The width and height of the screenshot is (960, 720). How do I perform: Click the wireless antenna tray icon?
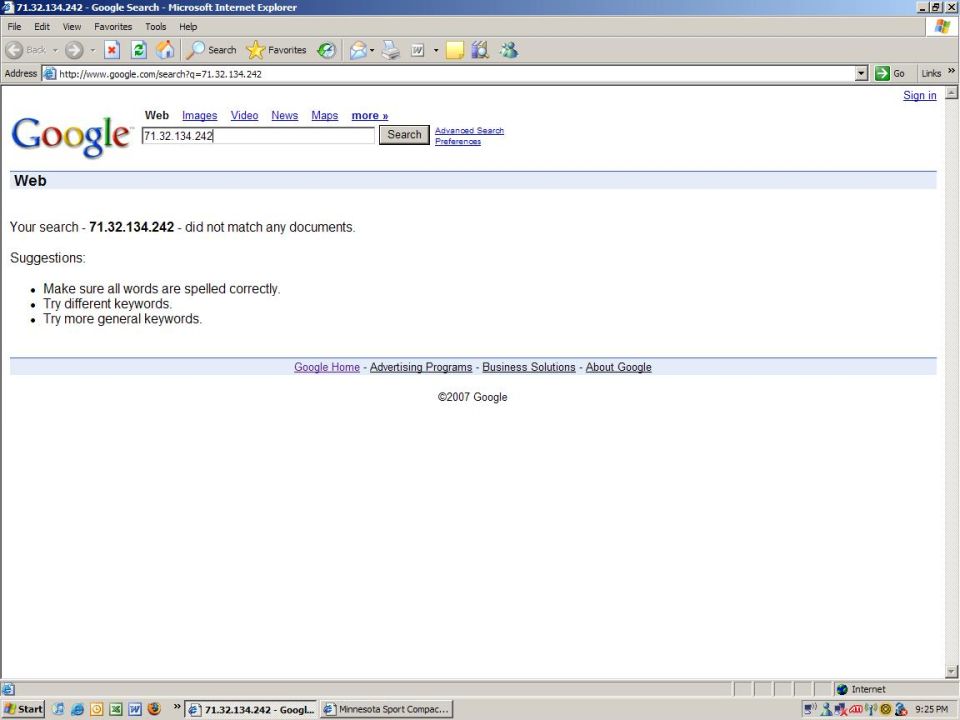pyautogui.click(x=871, y=709)
